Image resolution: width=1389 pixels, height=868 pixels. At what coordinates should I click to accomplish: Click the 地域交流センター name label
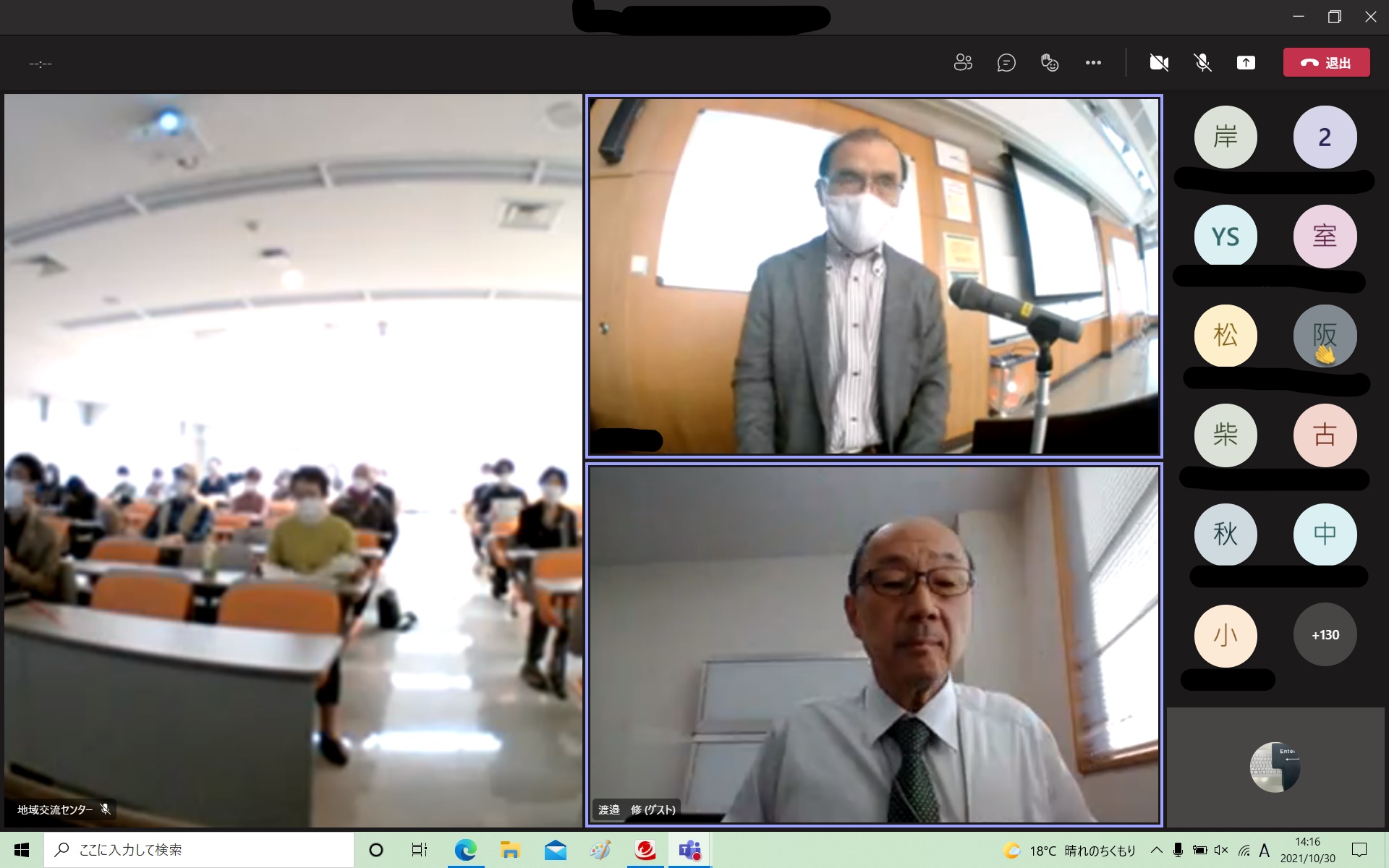click(55, 809)
